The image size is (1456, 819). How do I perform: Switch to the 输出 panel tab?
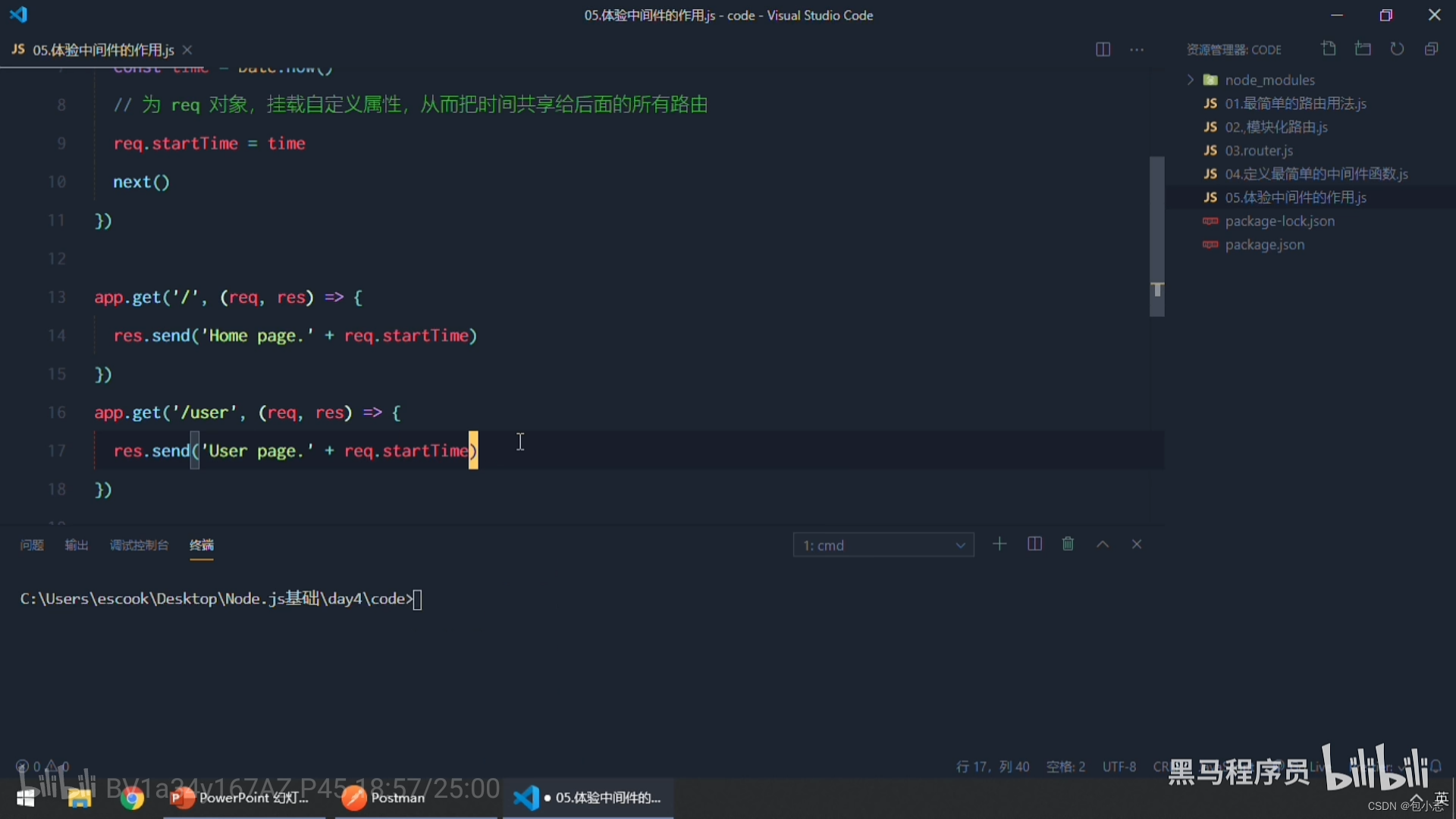coord(77,545)
